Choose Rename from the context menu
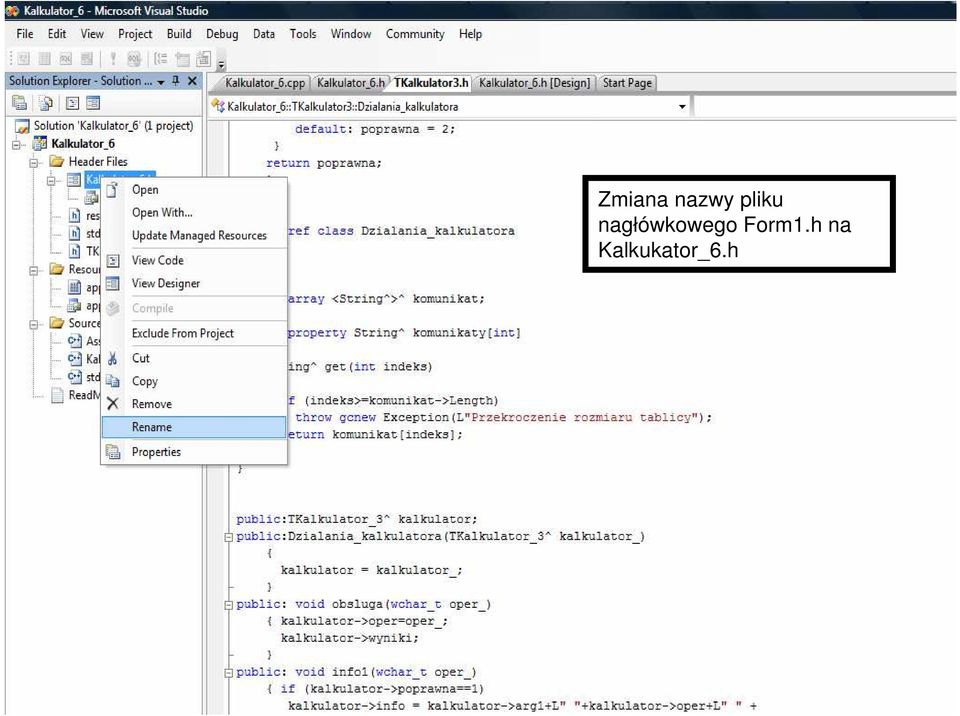Viewport: 960px width, 716px height. click(194, 428)
